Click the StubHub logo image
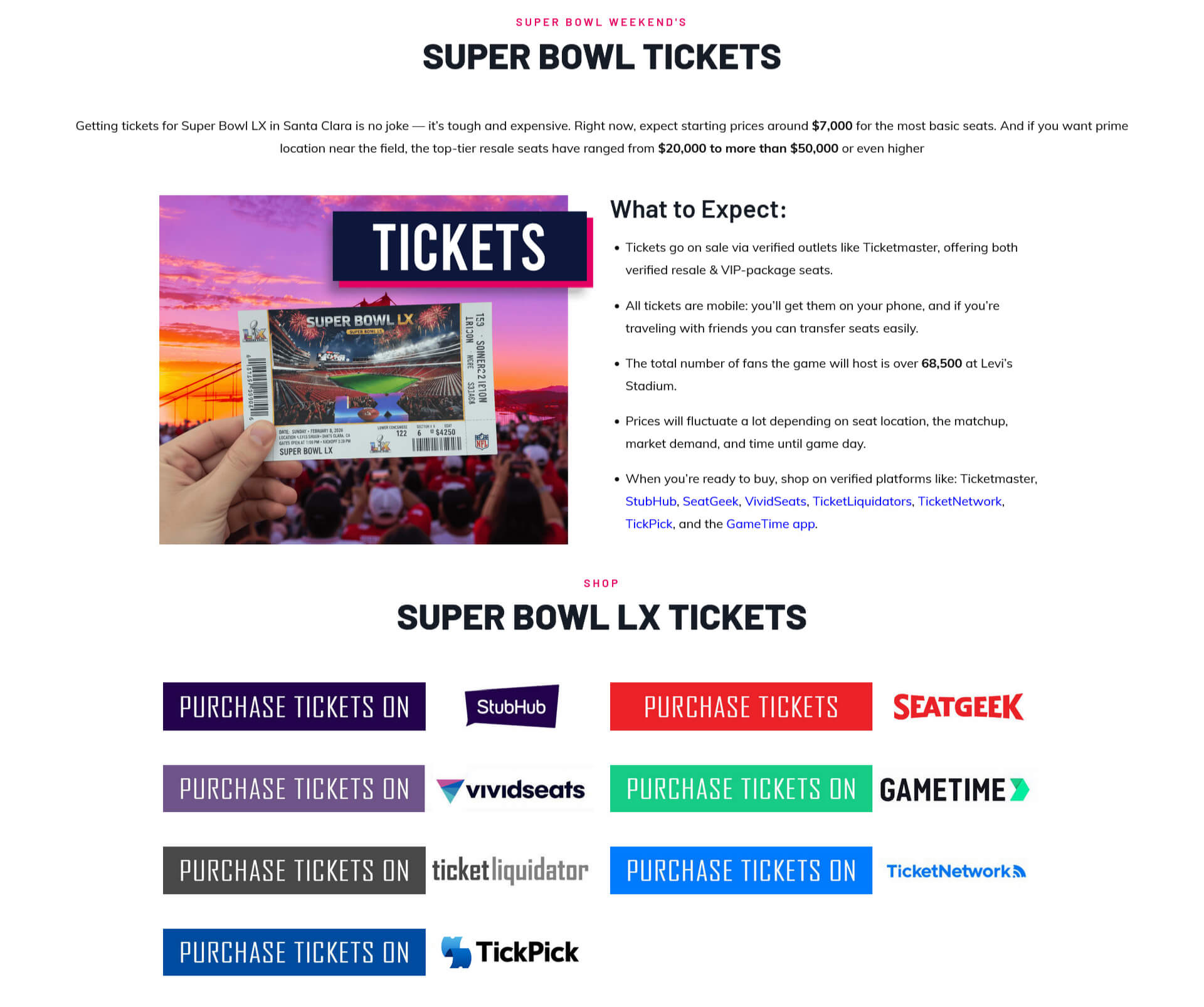 [x=511, y=706]
